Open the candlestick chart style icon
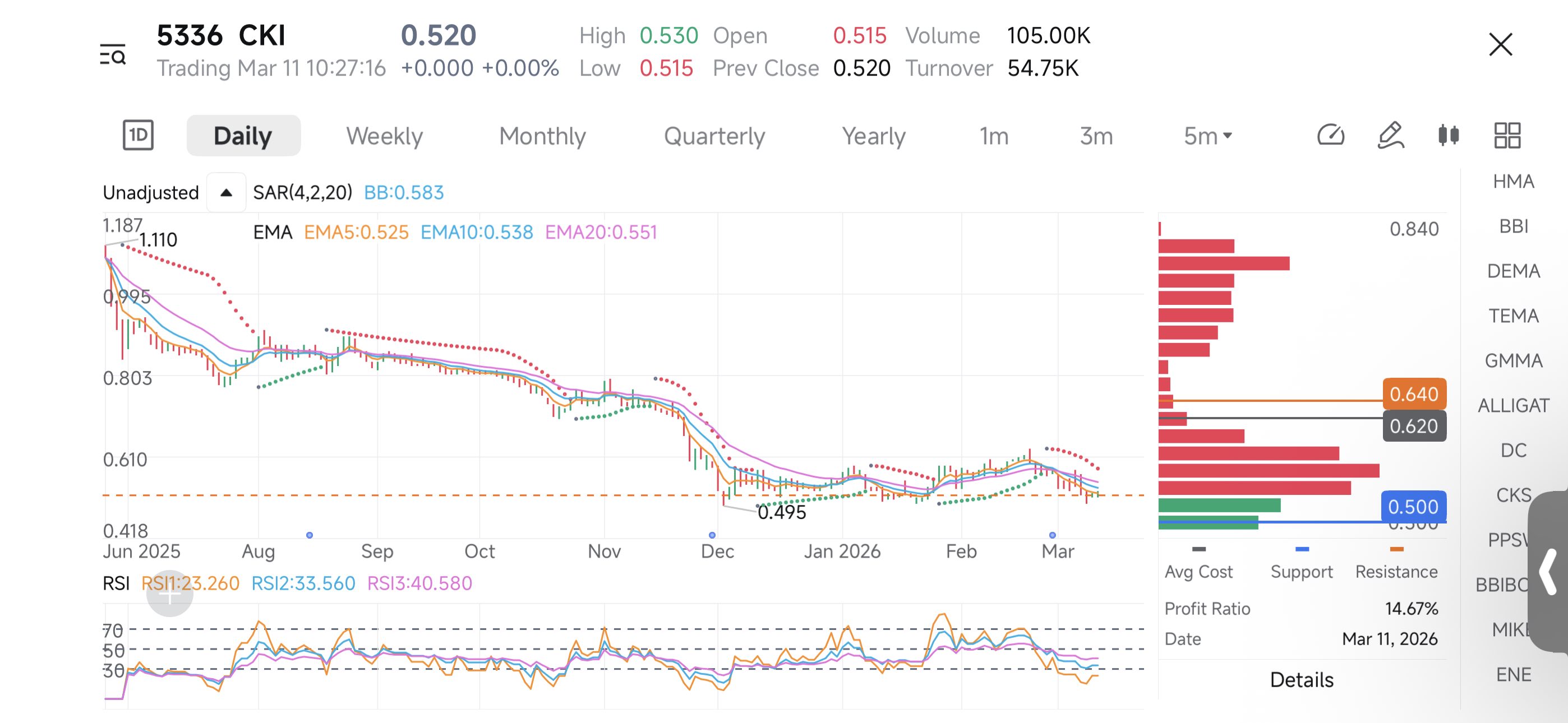The width and height of the screenshot is (1568, 723). point(1449,135)
